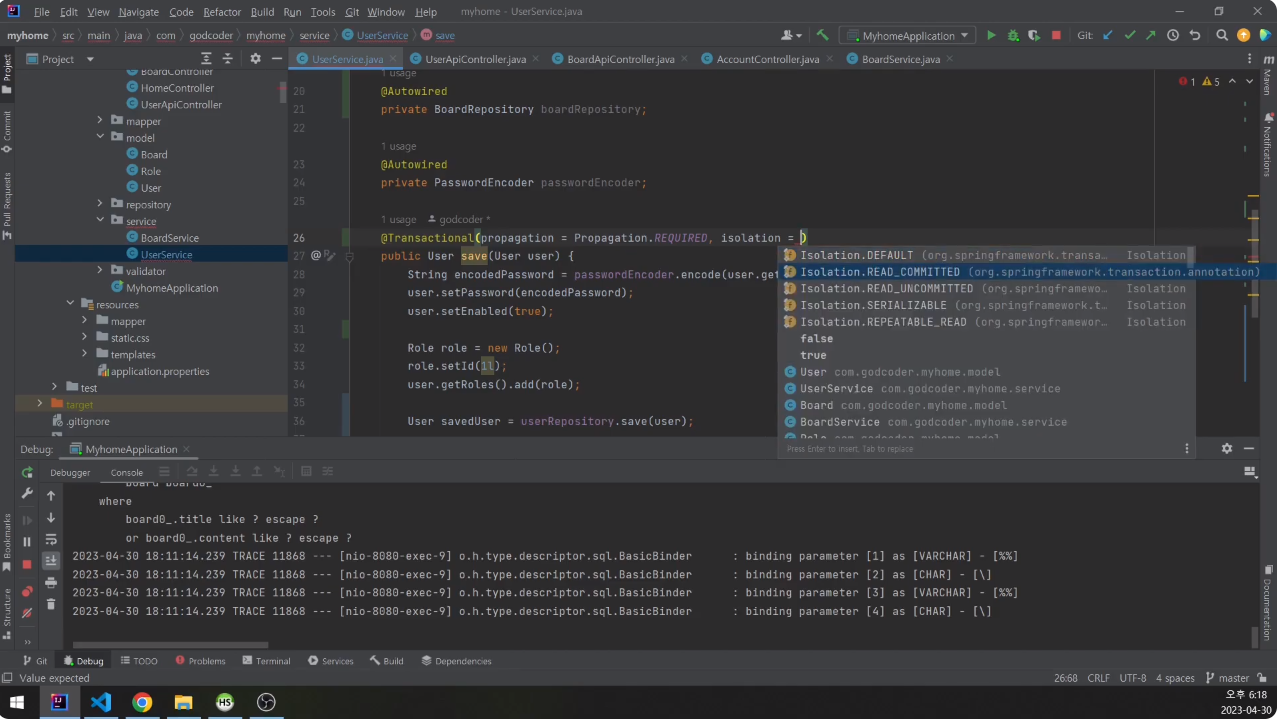Toggle tool window bars at bottom-left corner
1278x719 pixels.
coord(7,678)
